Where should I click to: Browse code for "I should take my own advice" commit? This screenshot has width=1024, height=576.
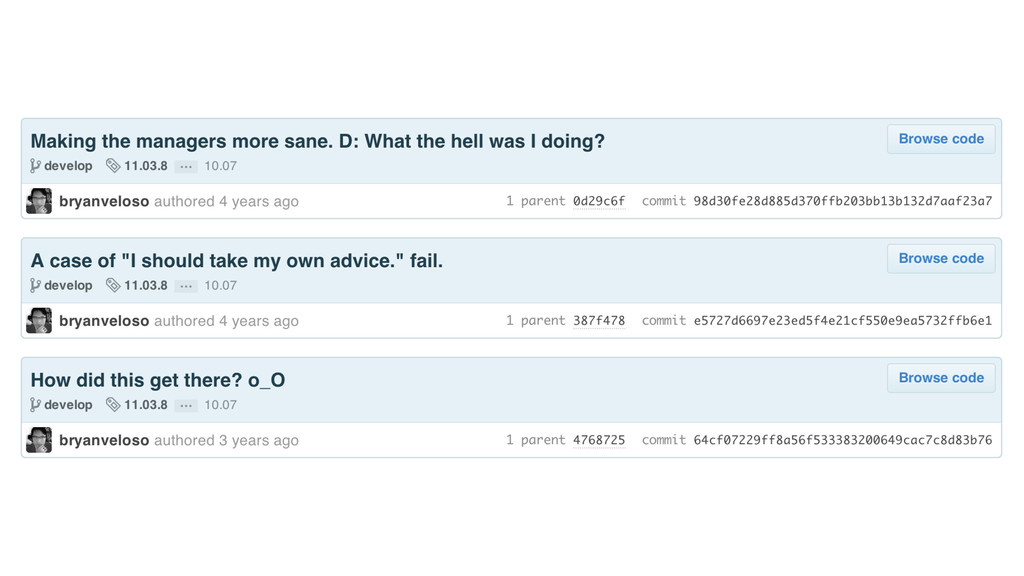point(941,258)
